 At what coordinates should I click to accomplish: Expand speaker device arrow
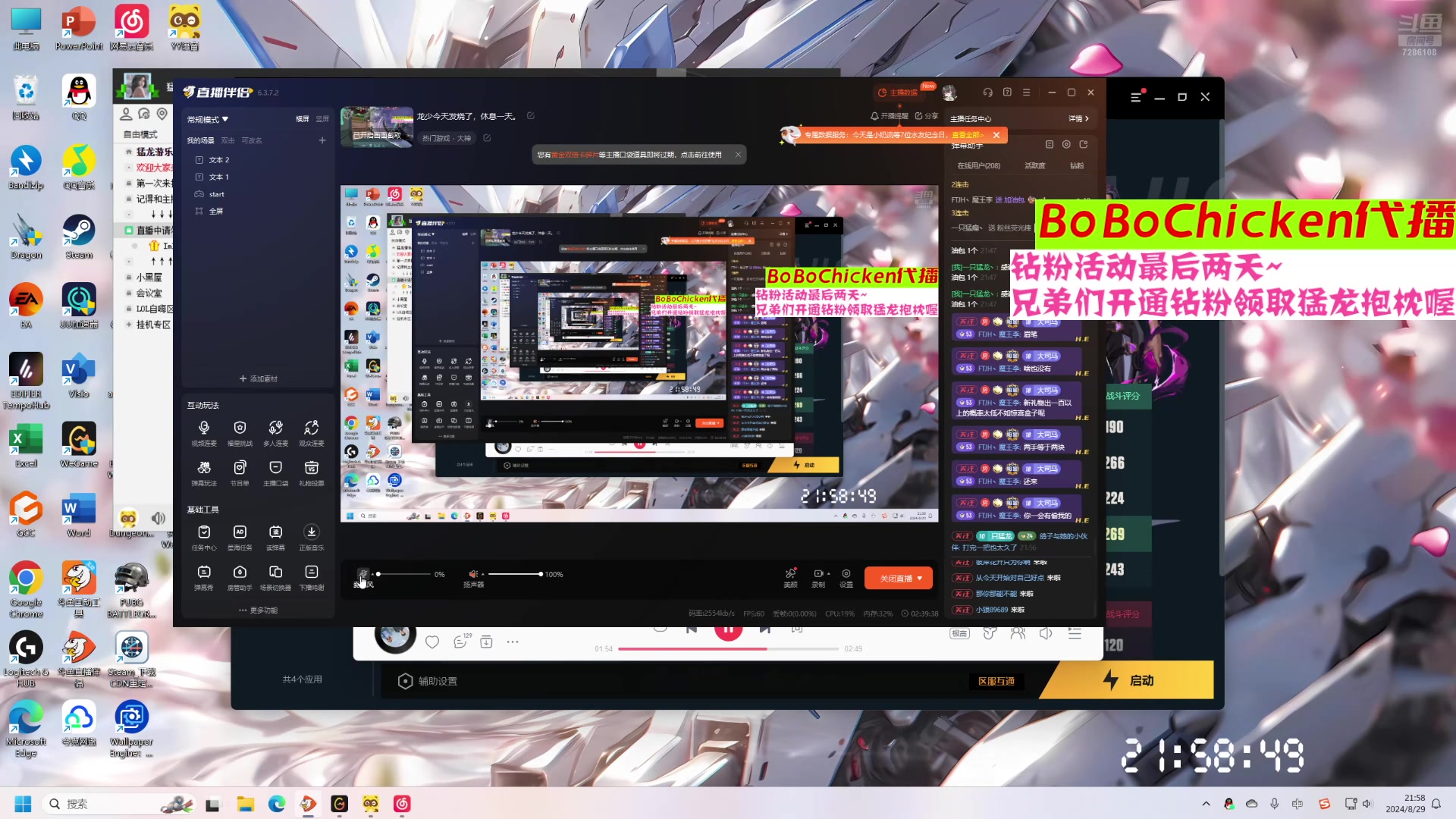point(482,574)
